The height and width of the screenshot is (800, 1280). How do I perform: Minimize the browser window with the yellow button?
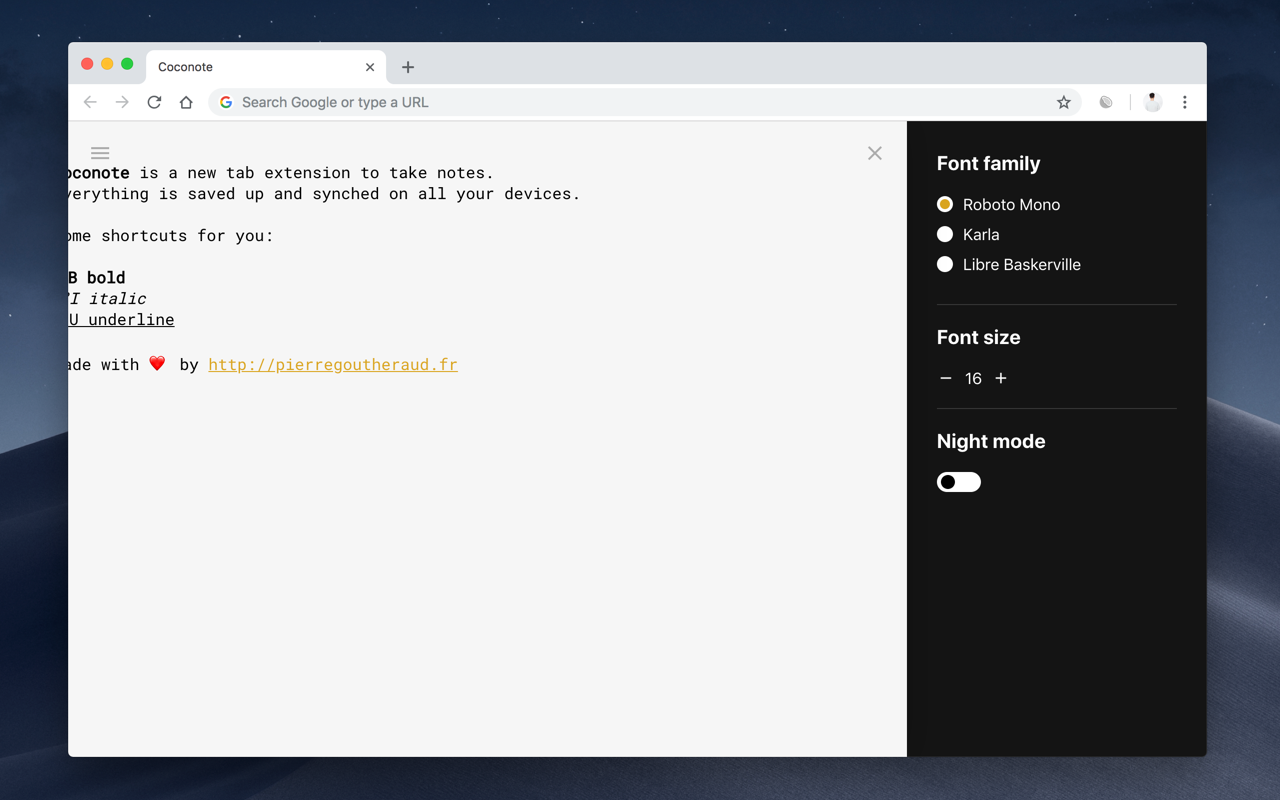107,64
